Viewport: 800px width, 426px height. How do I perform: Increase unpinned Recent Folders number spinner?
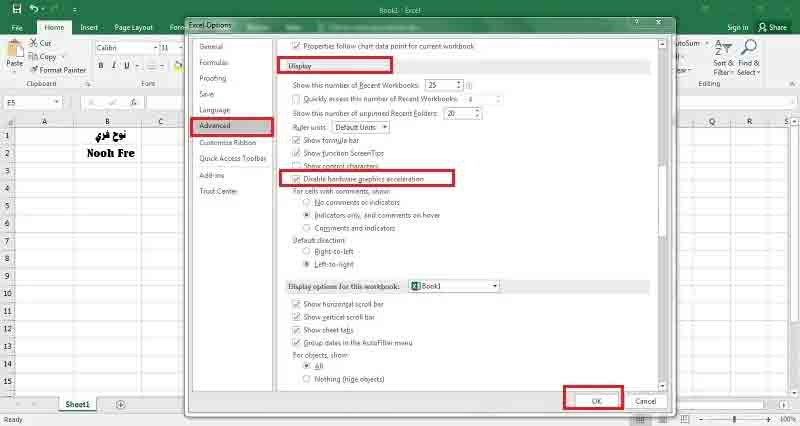click(477, 111)
